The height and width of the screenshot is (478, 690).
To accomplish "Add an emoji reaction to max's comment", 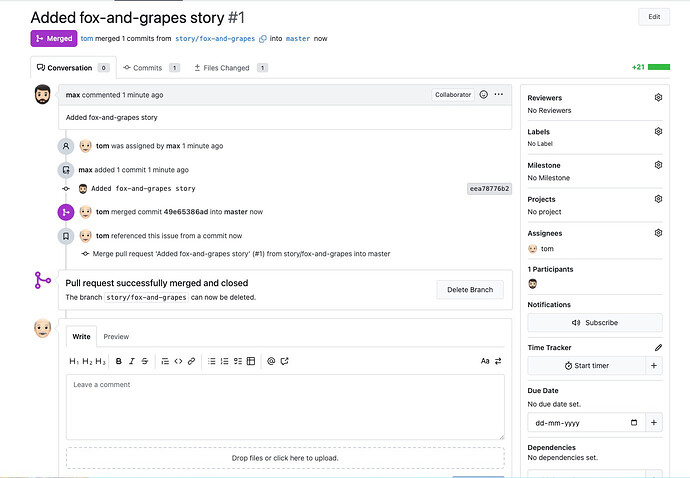I will (x=484, y=95).
